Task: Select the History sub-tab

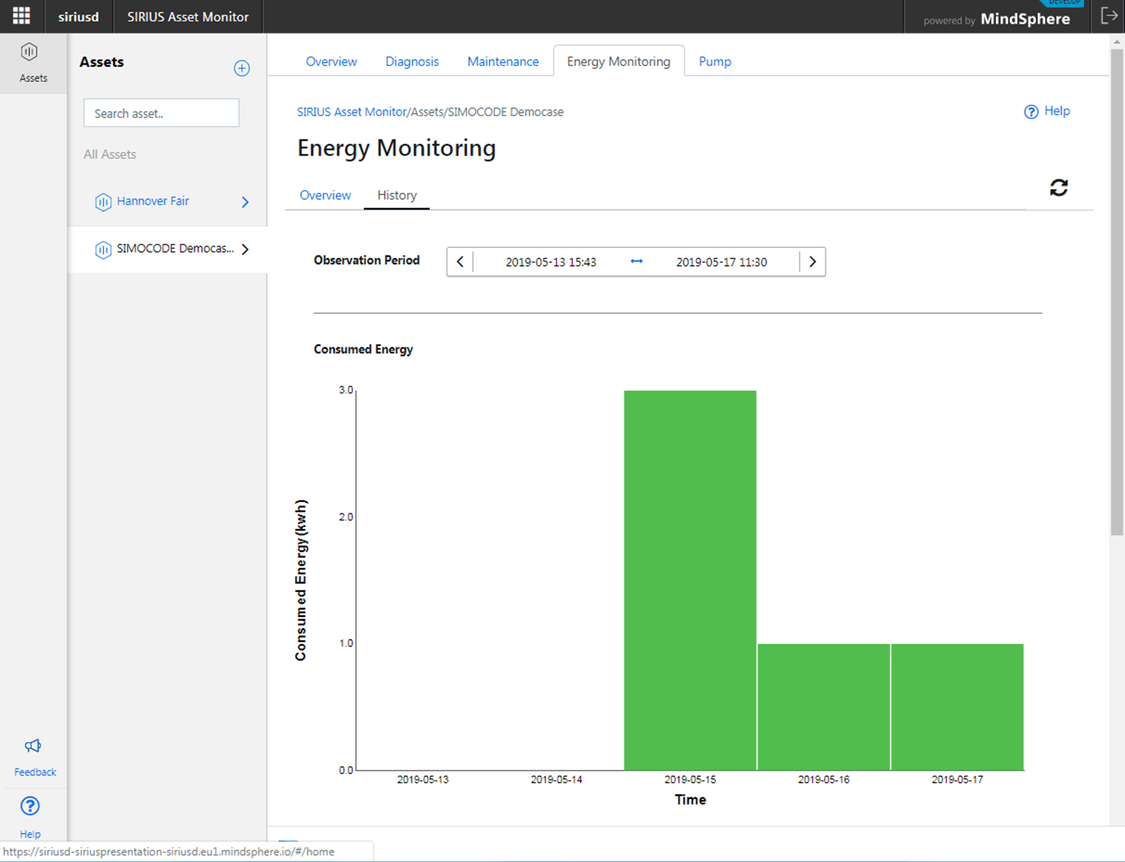Action: (x=397, y=195)
